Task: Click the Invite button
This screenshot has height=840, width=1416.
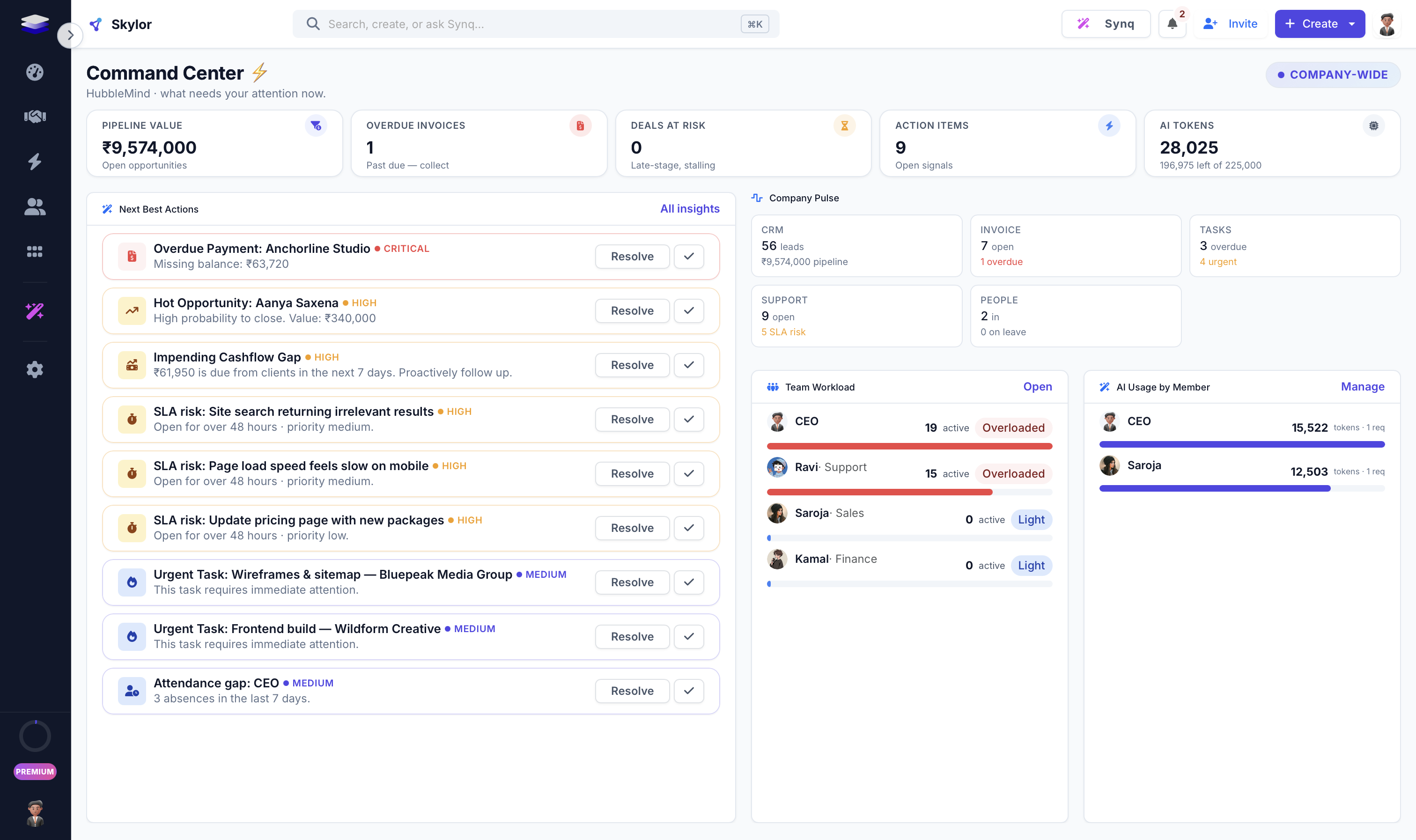Action: click(1231, 24)
